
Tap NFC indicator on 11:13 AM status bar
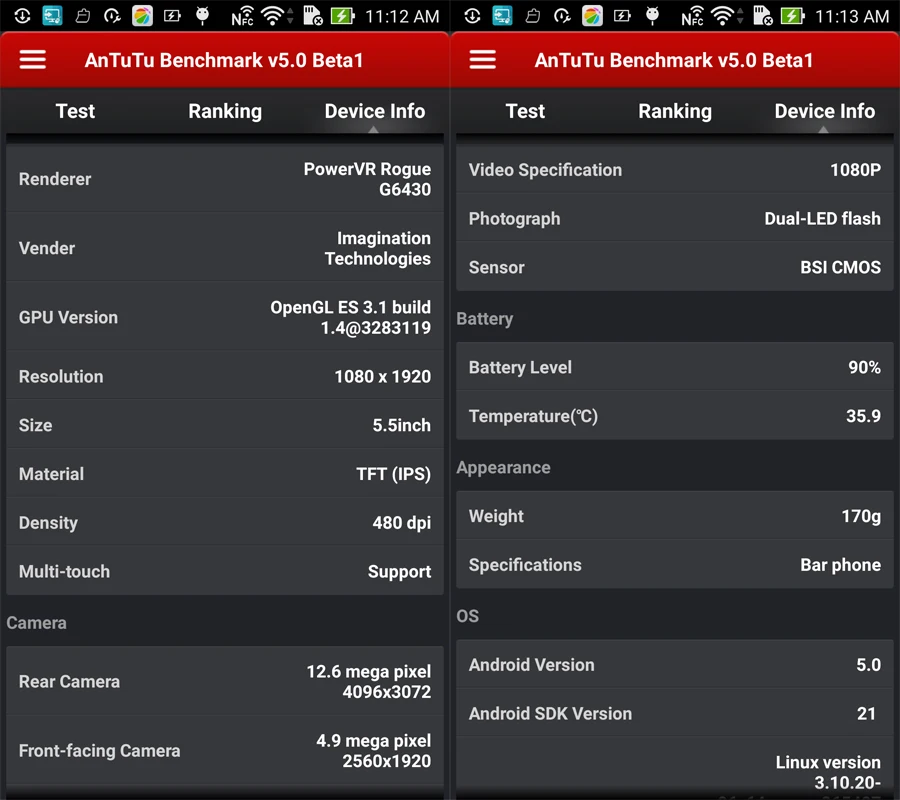pyautogui.click(x=693, y=16)
